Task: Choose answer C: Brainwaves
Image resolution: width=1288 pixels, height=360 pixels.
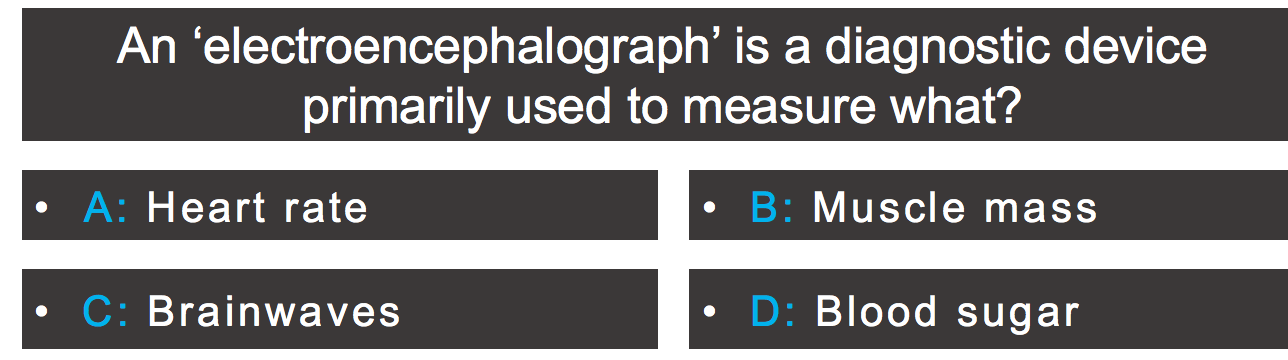Action: pyautogui.click(x=340, y=309)
